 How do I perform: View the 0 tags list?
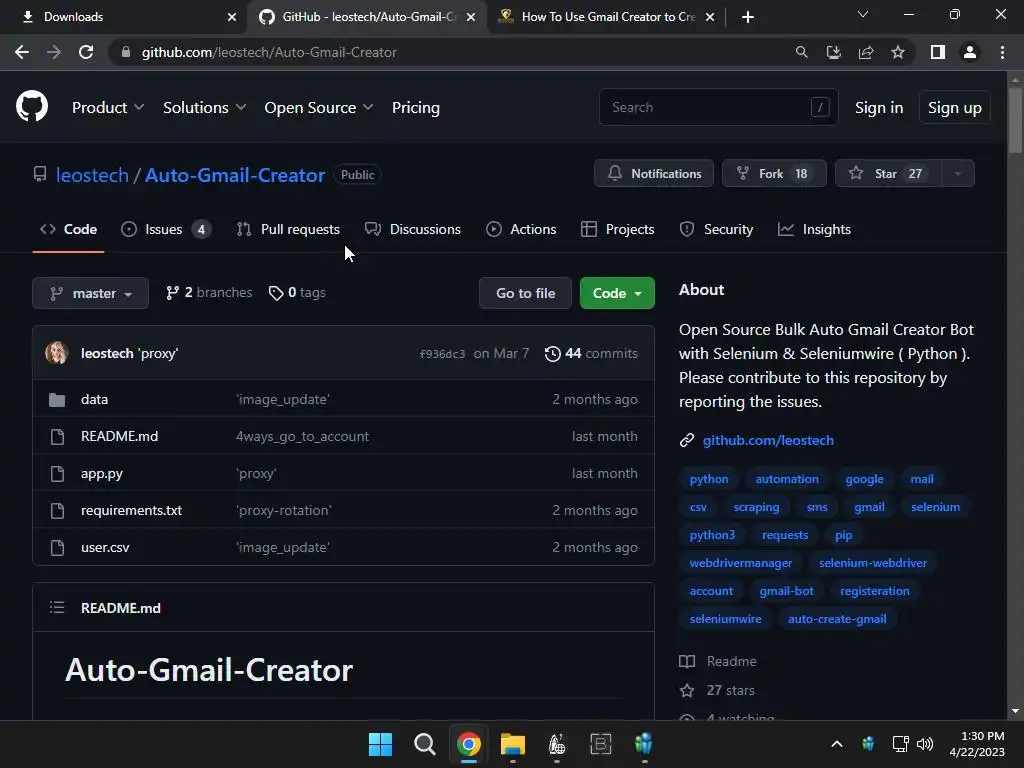click(297, 293)
